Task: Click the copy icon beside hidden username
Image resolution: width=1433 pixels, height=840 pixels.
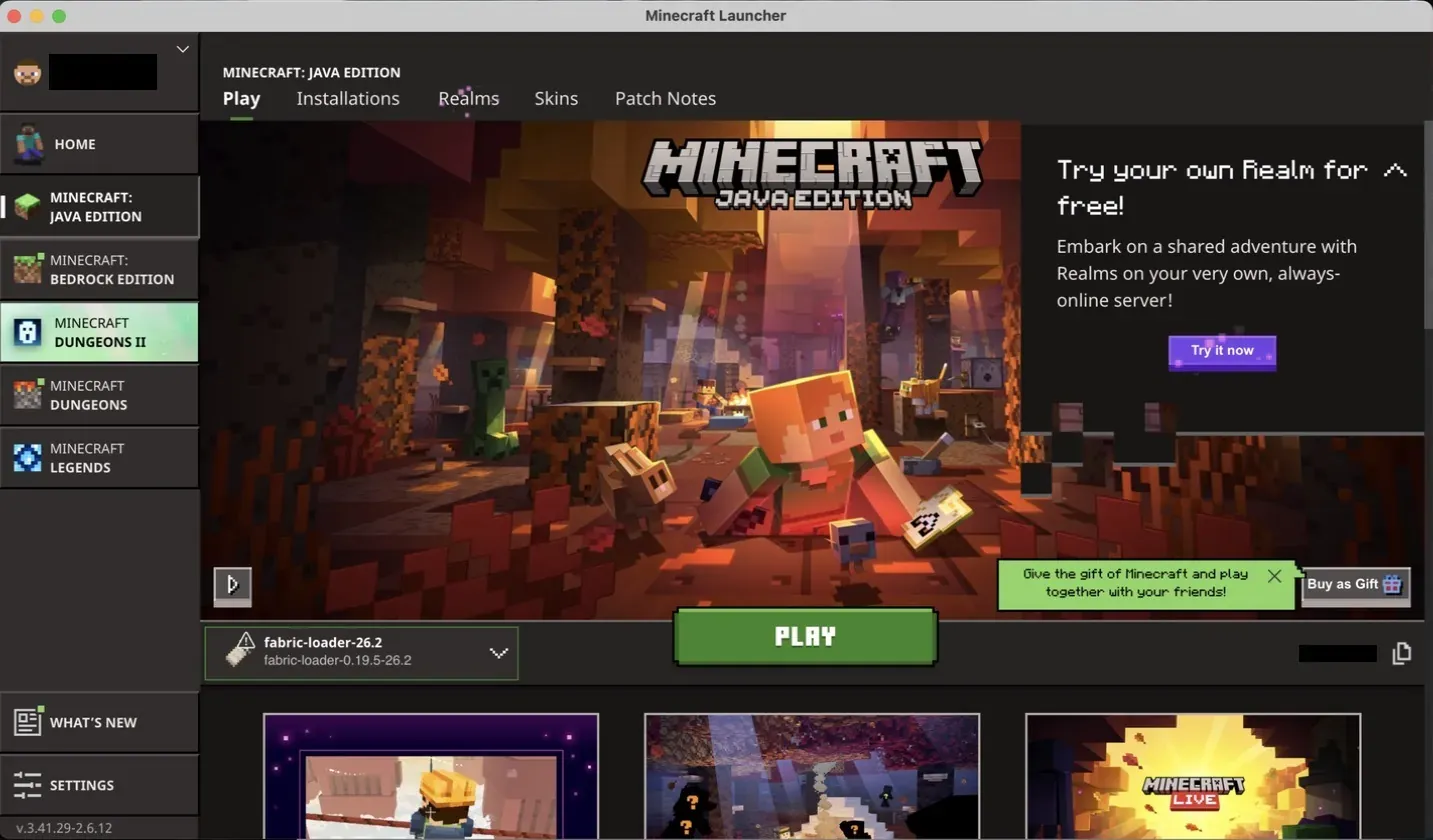Action: 1402,653
